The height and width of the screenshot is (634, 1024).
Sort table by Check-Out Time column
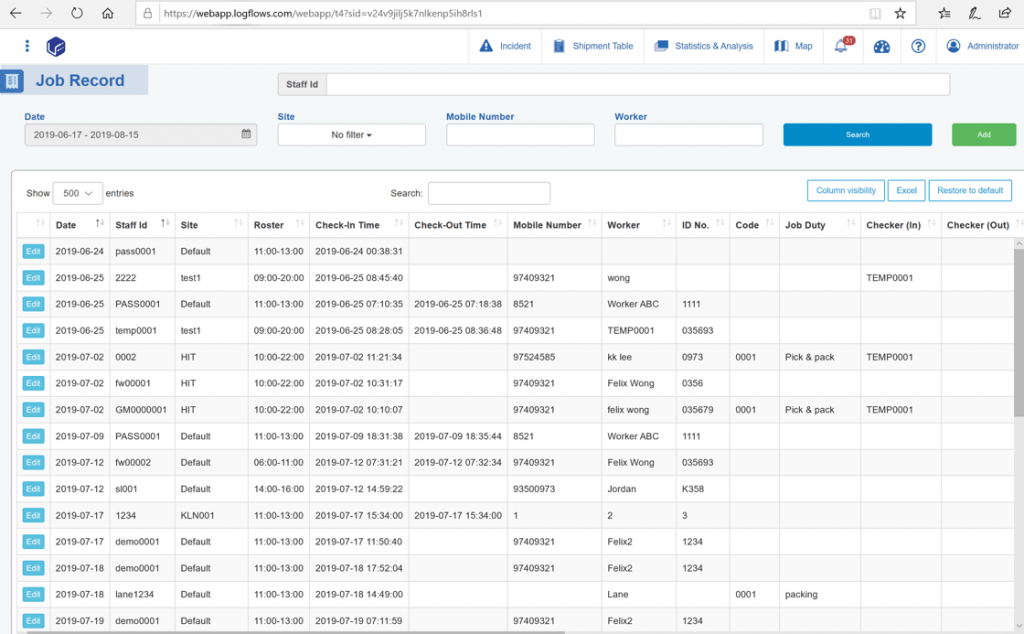pos(458,225)
